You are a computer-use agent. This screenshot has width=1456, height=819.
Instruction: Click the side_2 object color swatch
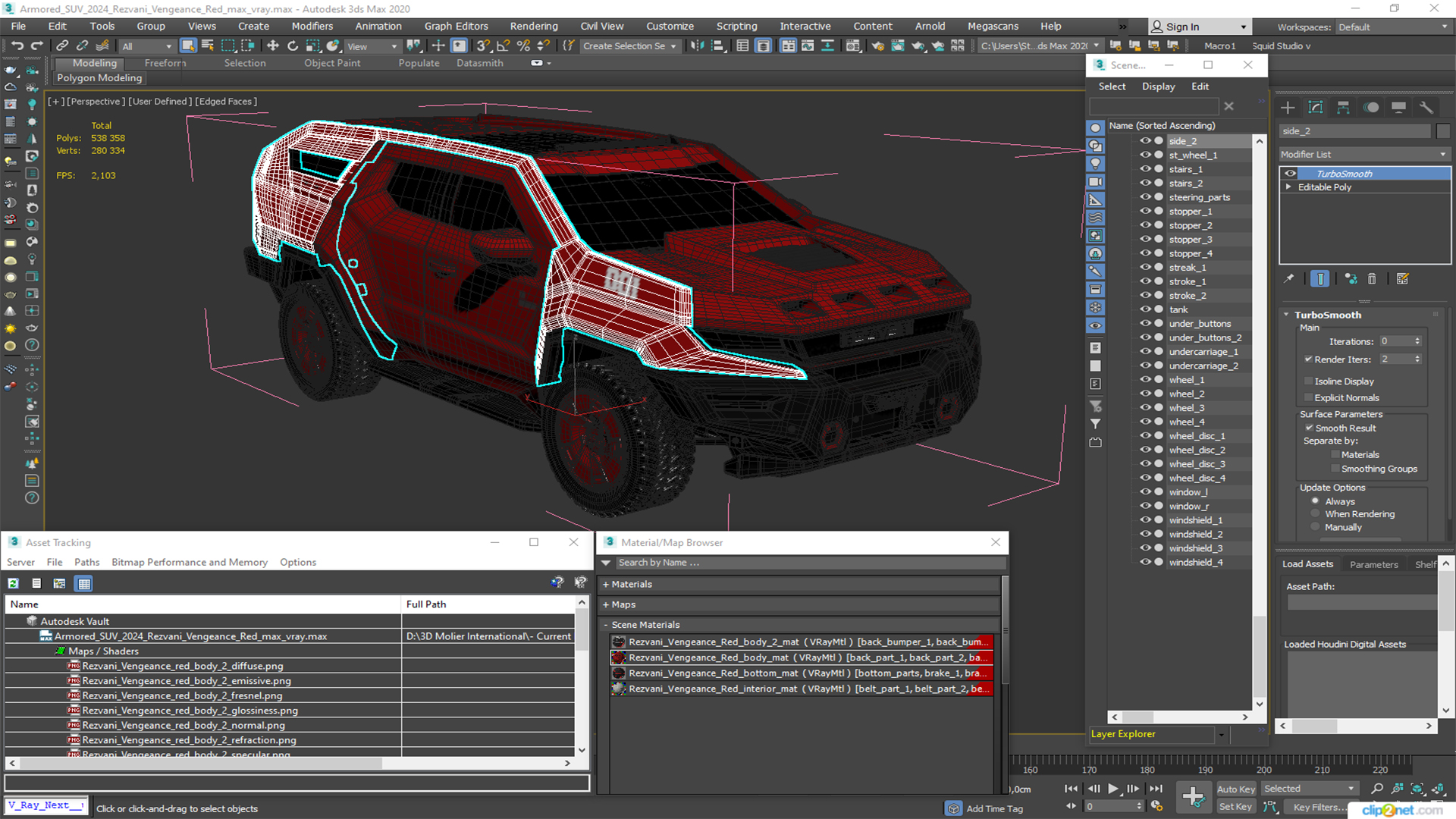pos(1442,131)
